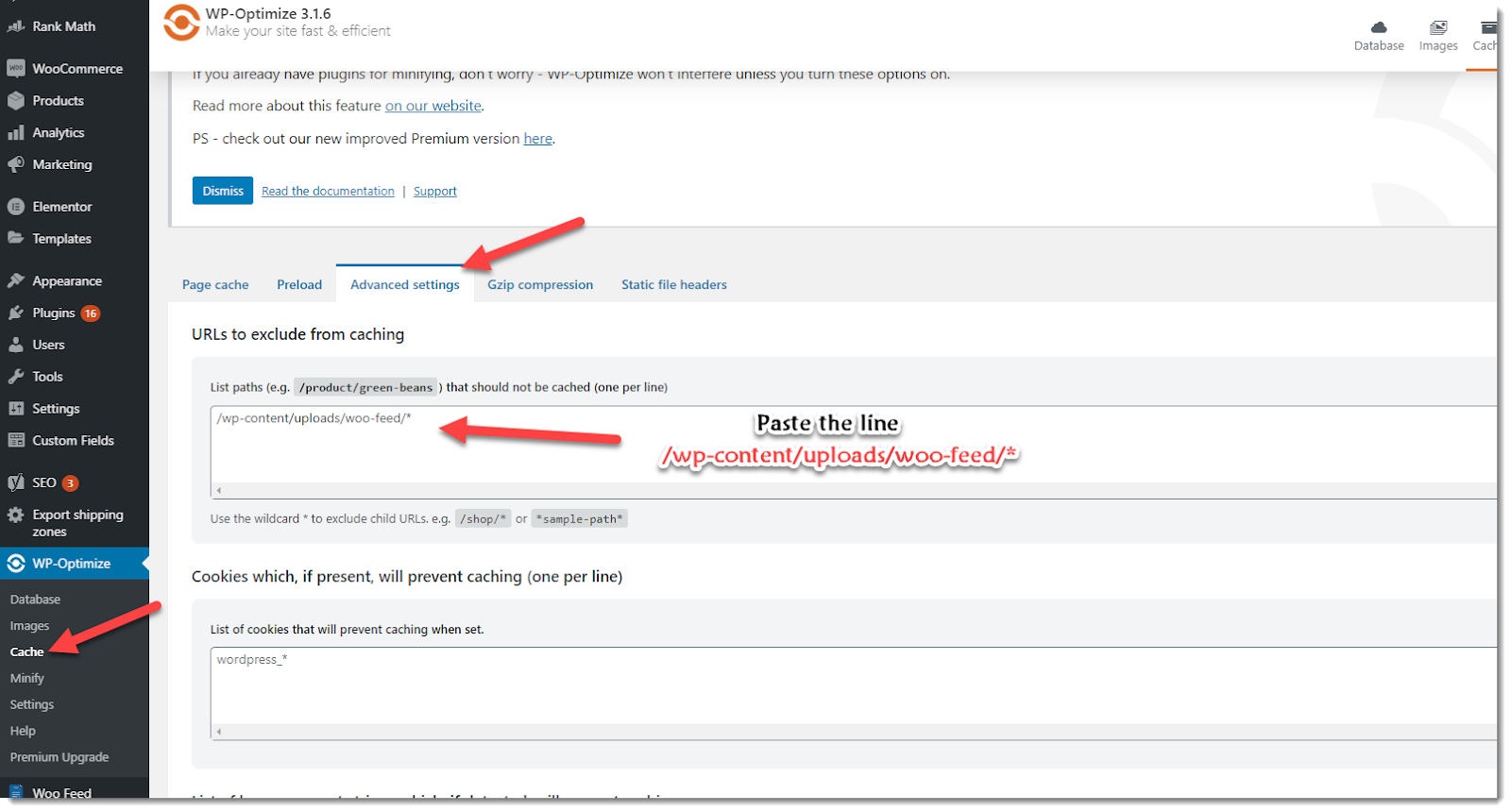Click the Plugins update count badge 16
Image resolution: width=1511 pixels, height=812 pixels.
pyautogui.click(x=91, y=313)
